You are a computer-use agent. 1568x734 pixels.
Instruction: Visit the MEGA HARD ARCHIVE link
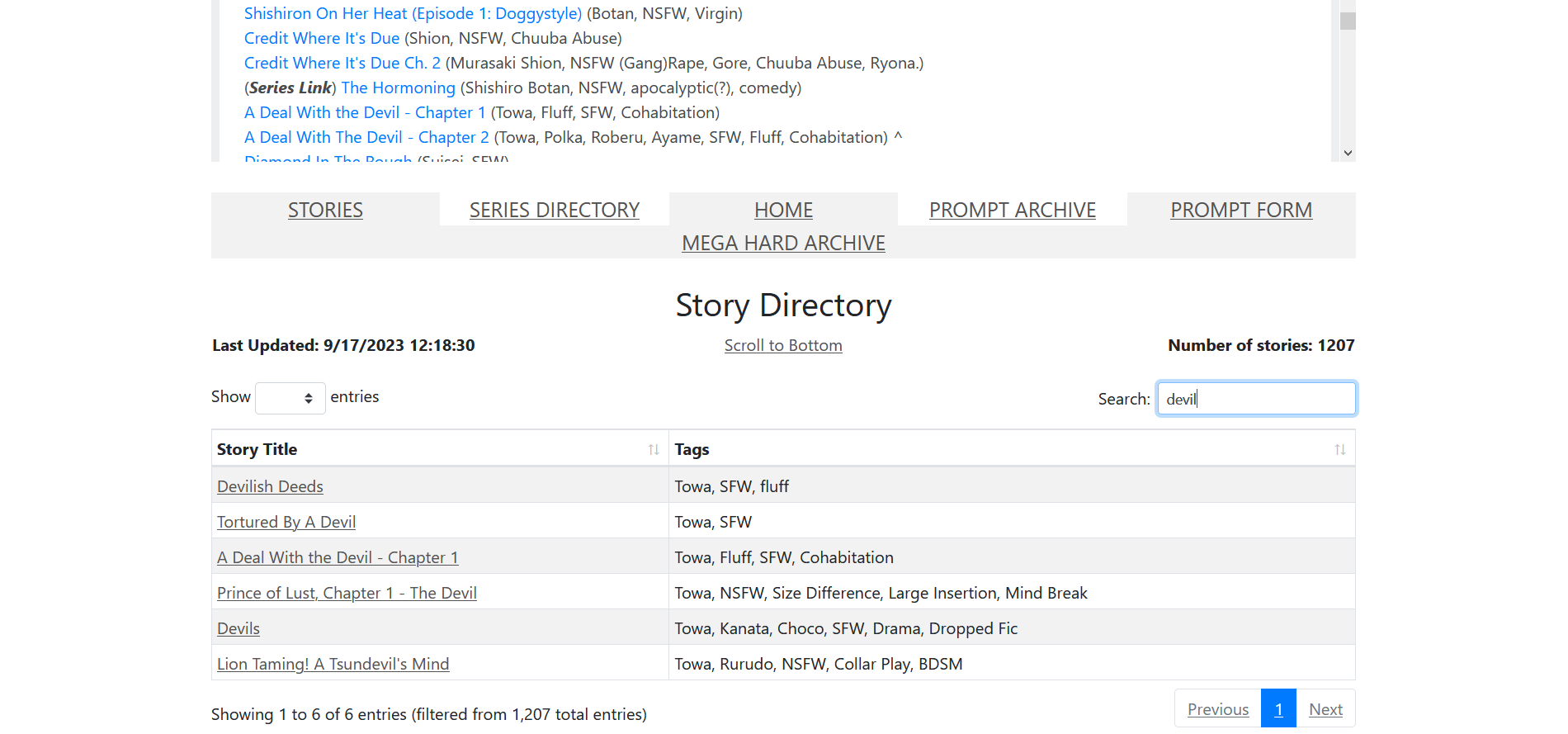[783, 244]
